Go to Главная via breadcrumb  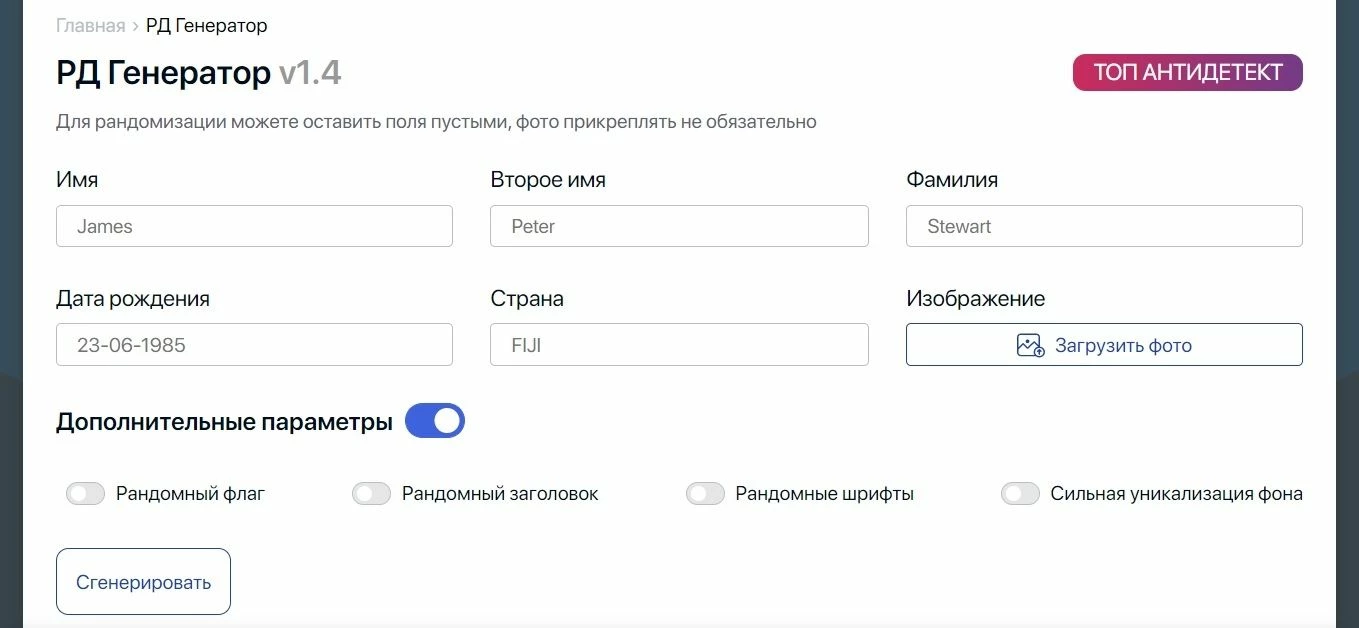tap(91, 26)
